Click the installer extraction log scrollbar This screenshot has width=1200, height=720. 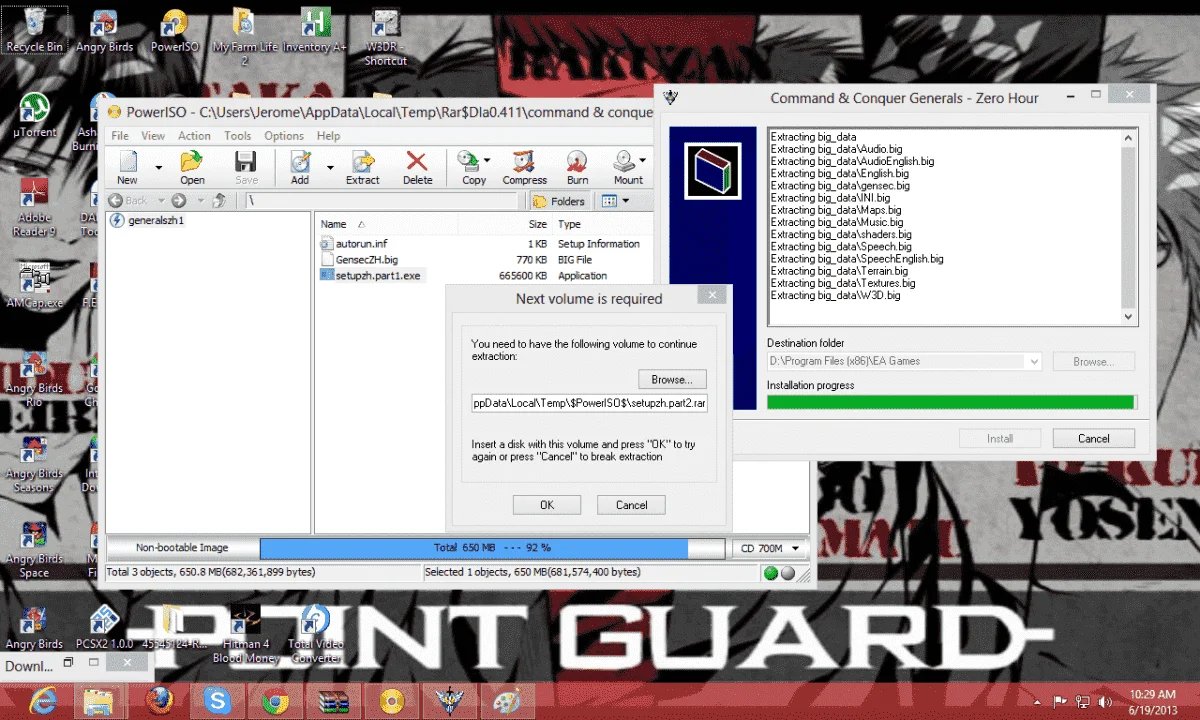1129,226
